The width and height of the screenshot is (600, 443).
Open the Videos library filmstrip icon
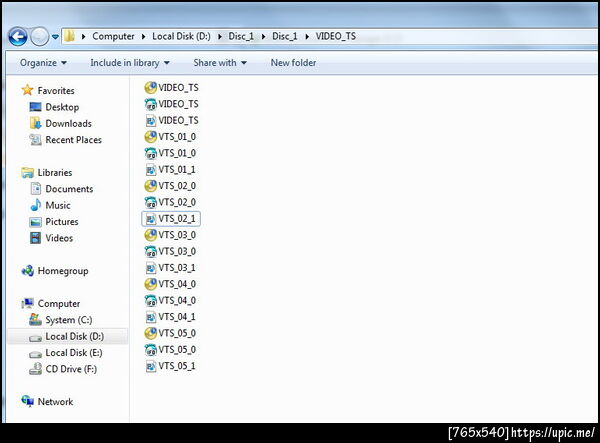(x=35, y=238)
